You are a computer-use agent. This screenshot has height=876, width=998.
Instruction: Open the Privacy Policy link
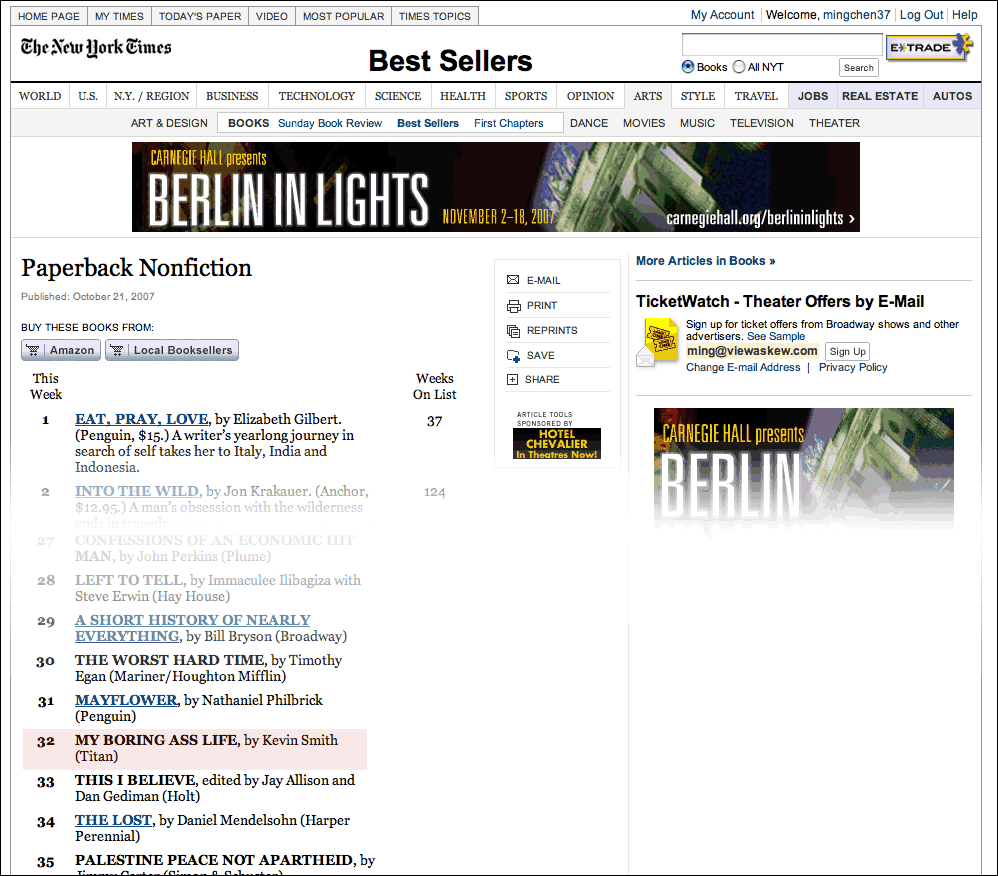(x=853, y=367)
